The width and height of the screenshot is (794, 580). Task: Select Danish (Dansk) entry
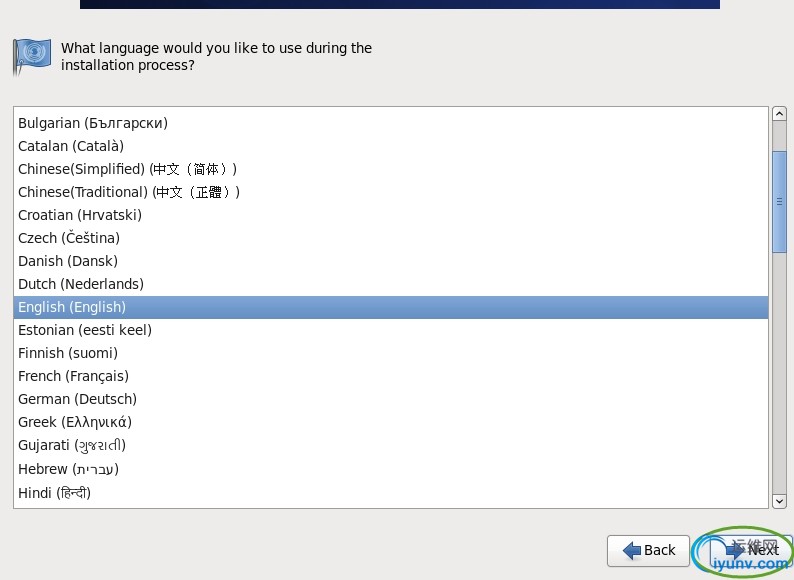(x=391, y=261)
